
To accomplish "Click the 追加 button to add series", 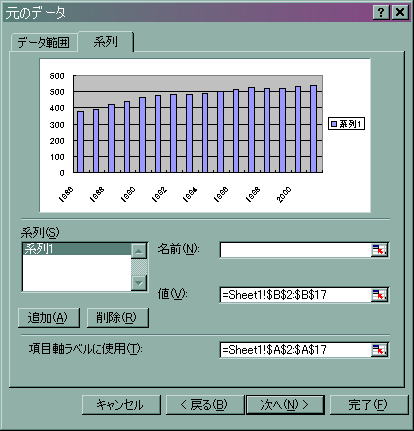I will pos(49,318).
